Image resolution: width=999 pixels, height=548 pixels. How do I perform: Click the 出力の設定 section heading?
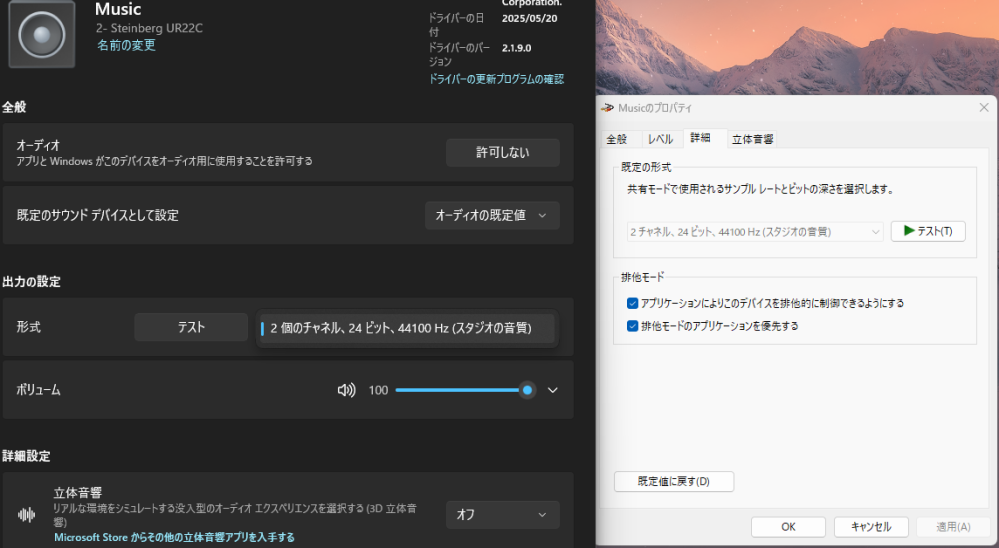pyautogui.click(x=31, y=282)
